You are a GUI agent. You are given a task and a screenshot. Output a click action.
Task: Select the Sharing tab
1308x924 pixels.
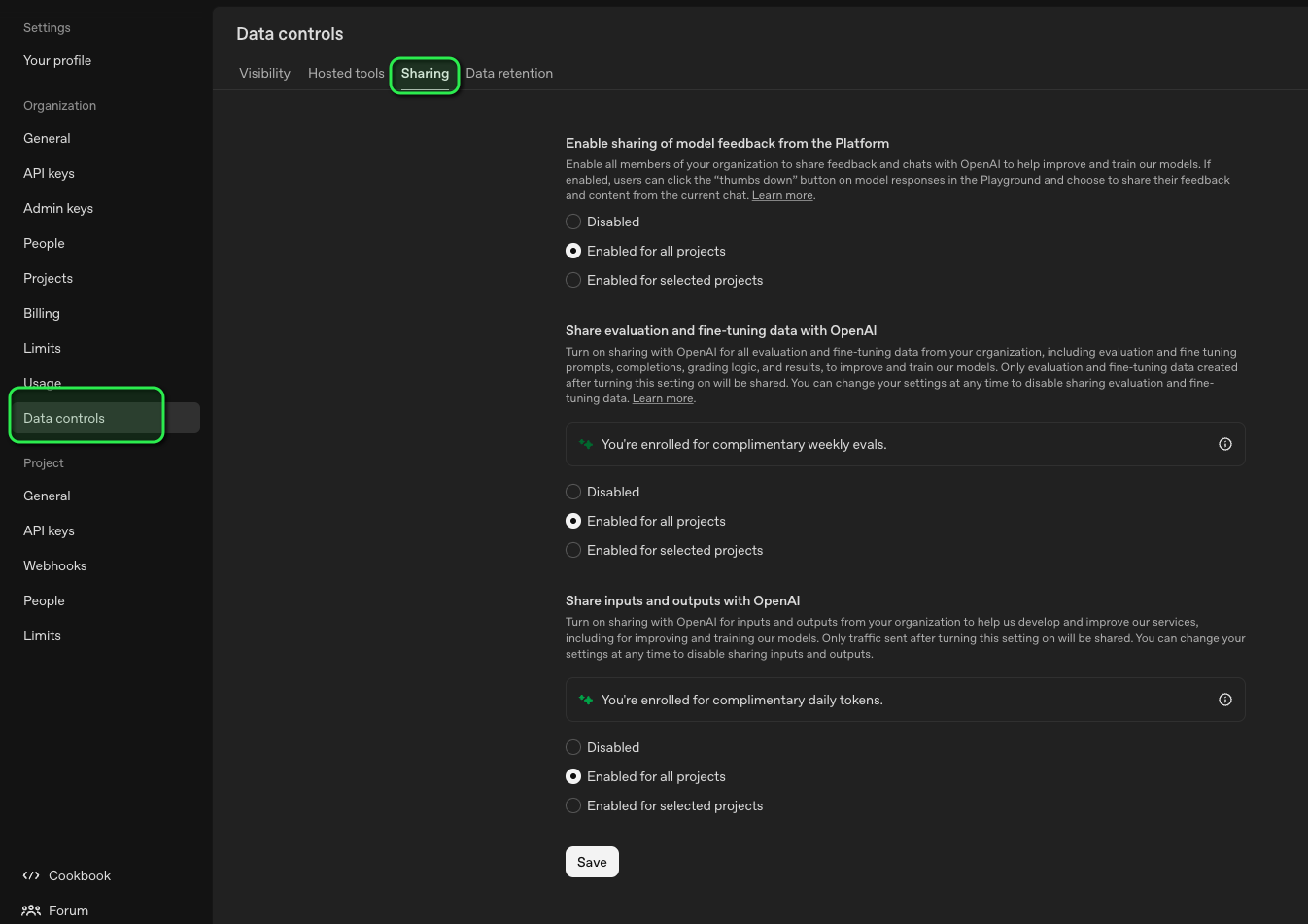(425, 73)
